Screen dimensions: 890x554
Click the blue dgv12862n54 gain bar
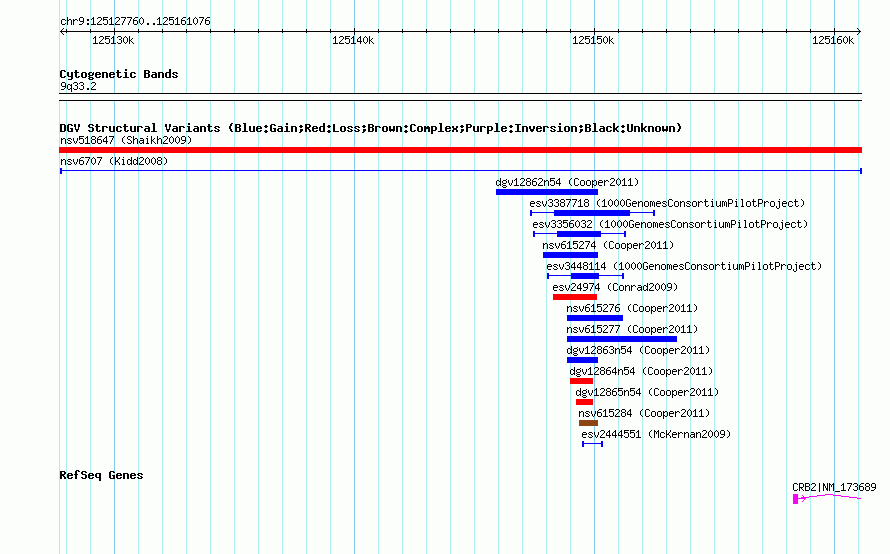(547, 192)
